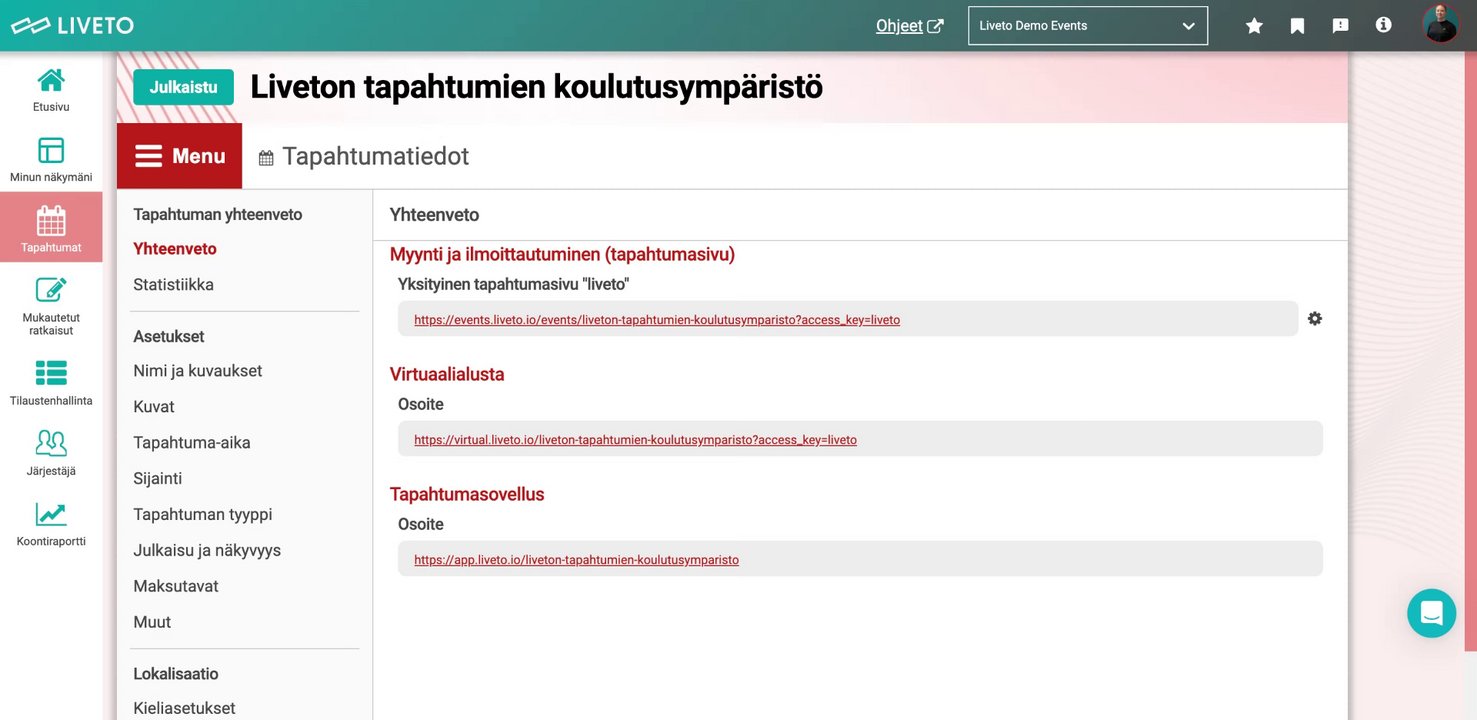Viewport: 1477px width, 720px height.
Task: Open Tilaustenhallinta list icon
Action: coord(51,373)
